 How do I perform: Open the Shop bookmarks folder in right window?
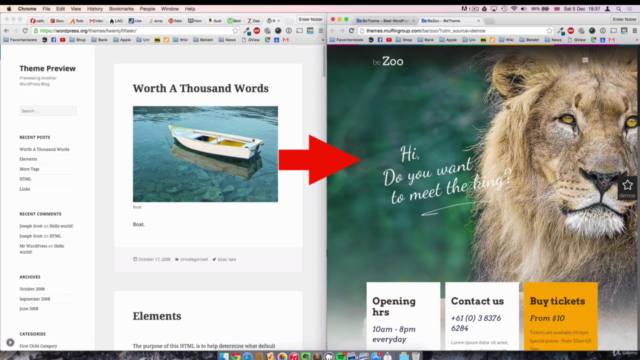click(404, 40)
